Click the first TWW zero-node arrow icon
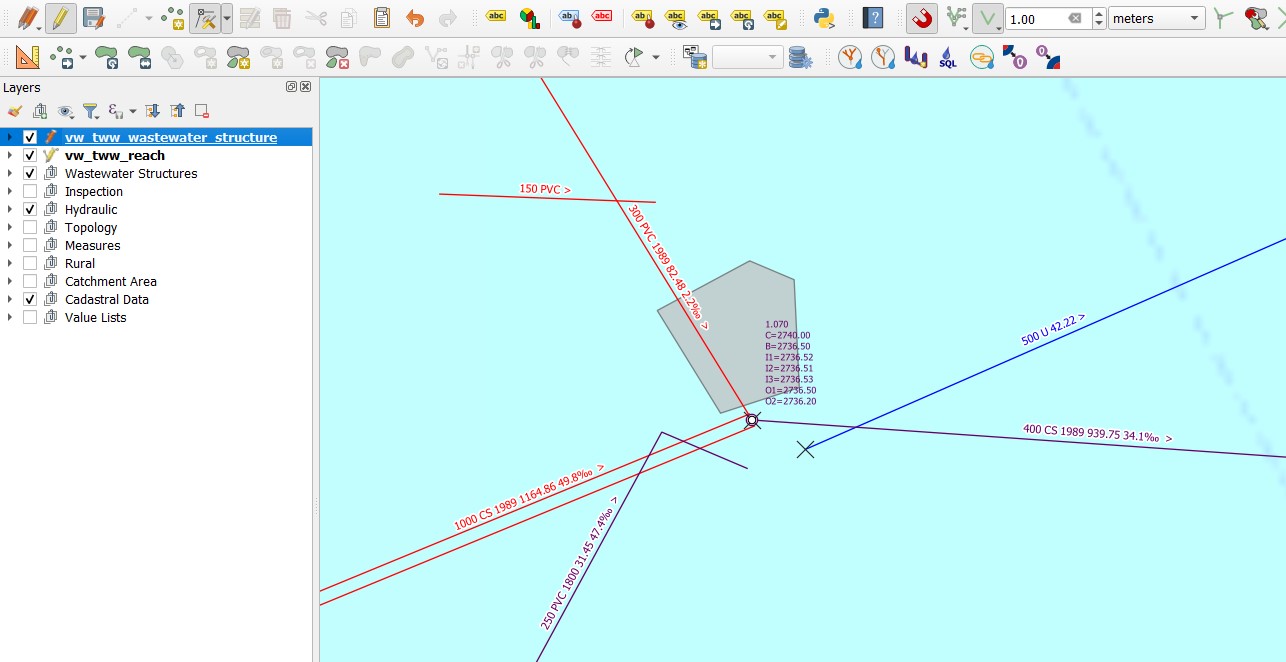1286x662 pixels. 1014,57
